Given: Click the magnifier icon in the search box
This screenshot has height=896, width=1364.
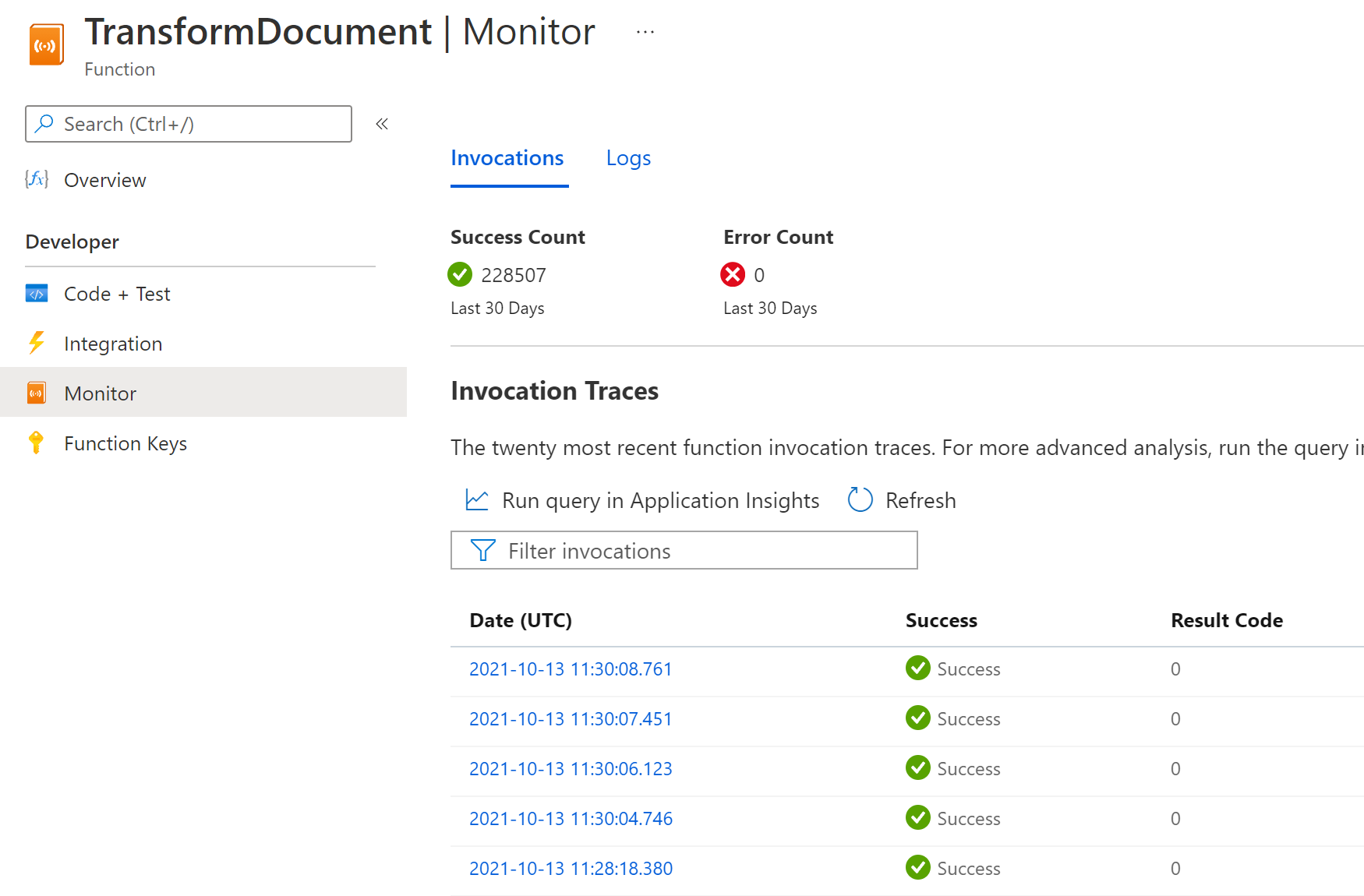Looking at the screenshot, I should pos(45,124).
